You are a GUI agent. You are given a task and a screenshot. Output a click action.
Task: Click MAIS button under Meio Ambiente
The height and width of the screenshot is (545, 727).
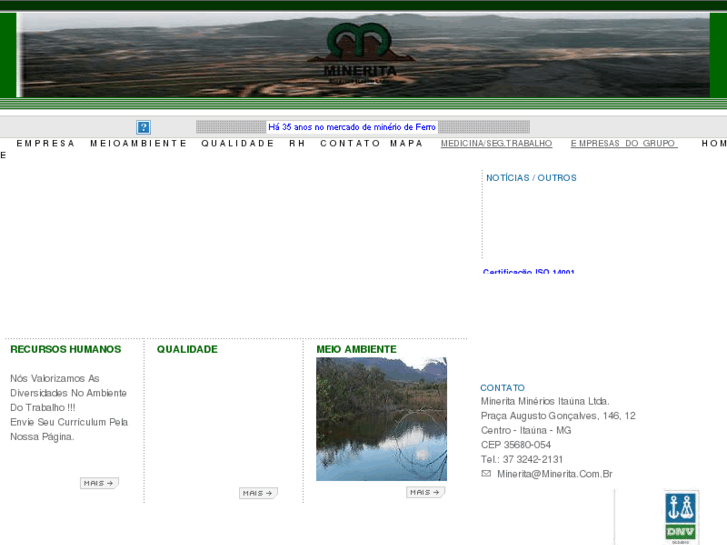(x=426, y=492)
